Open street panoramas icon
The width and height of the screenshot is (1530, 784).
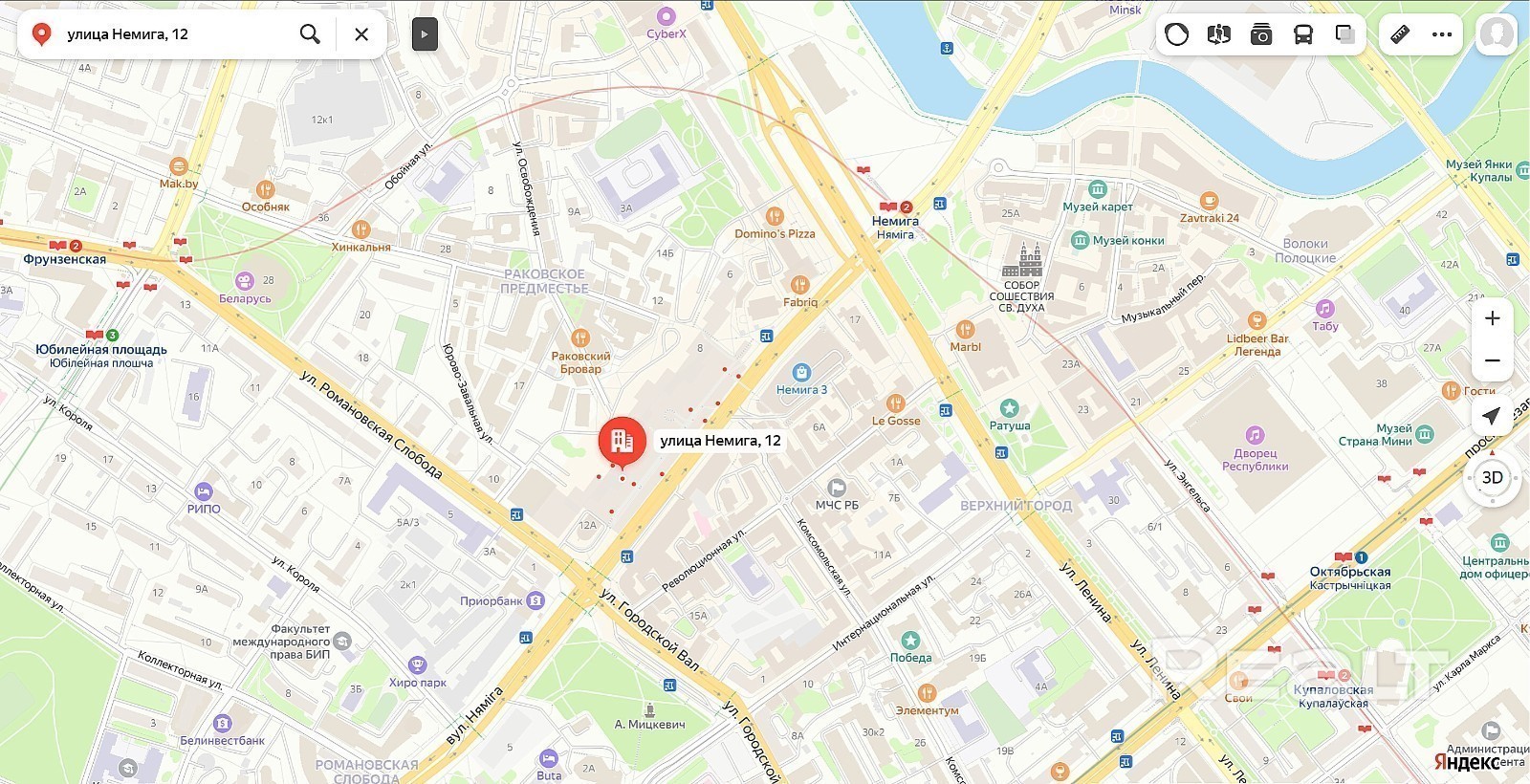1218,35
